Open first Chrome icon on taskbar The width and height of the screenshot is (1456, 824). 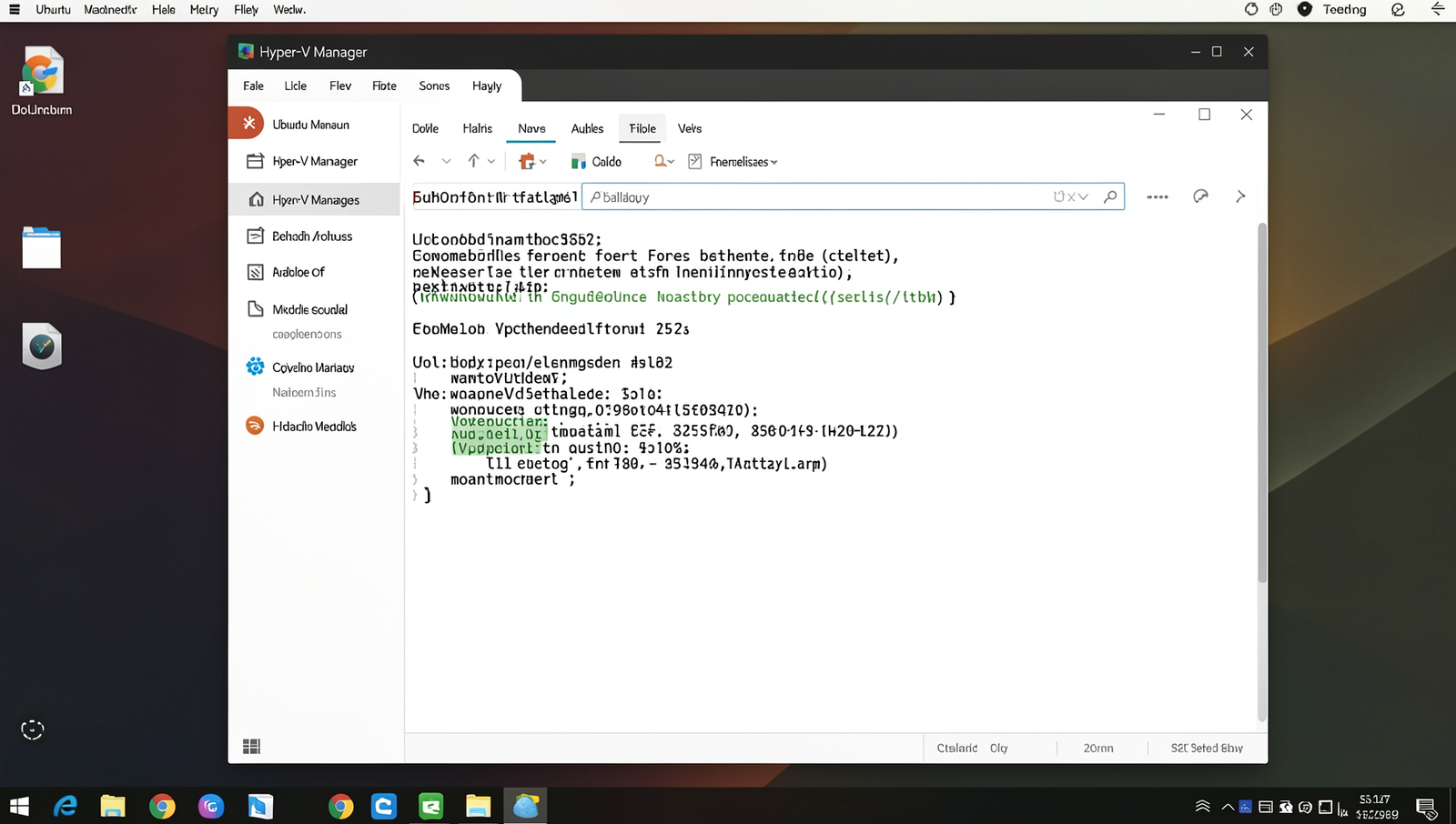coord(162,806)
